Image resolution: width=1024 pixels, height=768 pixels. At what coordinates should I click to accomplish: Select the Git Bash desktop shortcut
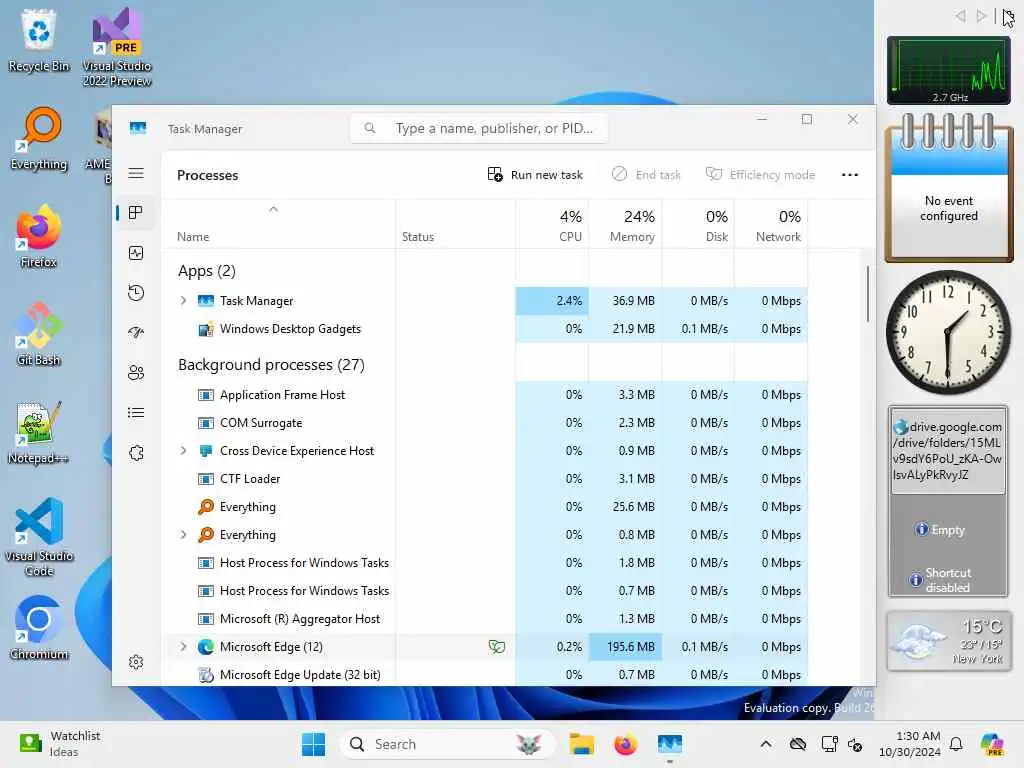pos(39,334)
